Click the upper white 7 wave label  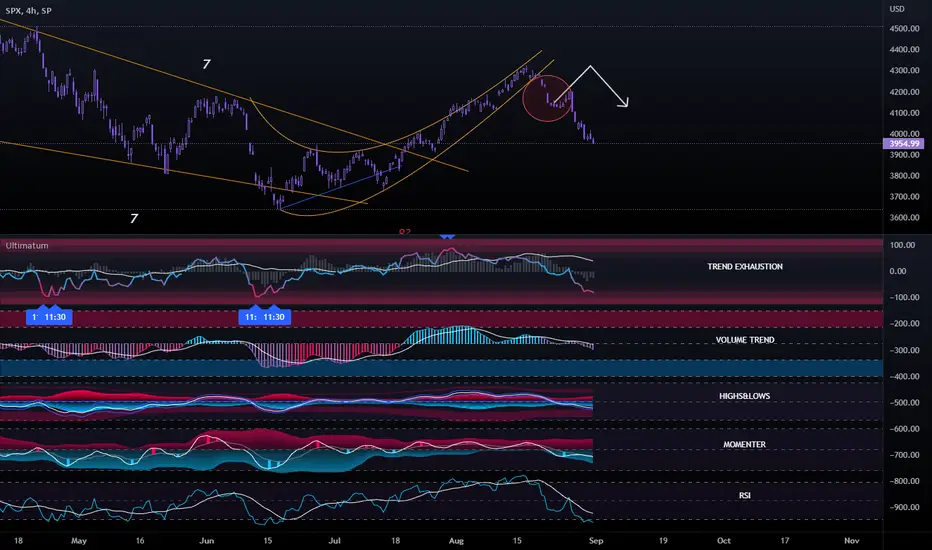[206, 64]
